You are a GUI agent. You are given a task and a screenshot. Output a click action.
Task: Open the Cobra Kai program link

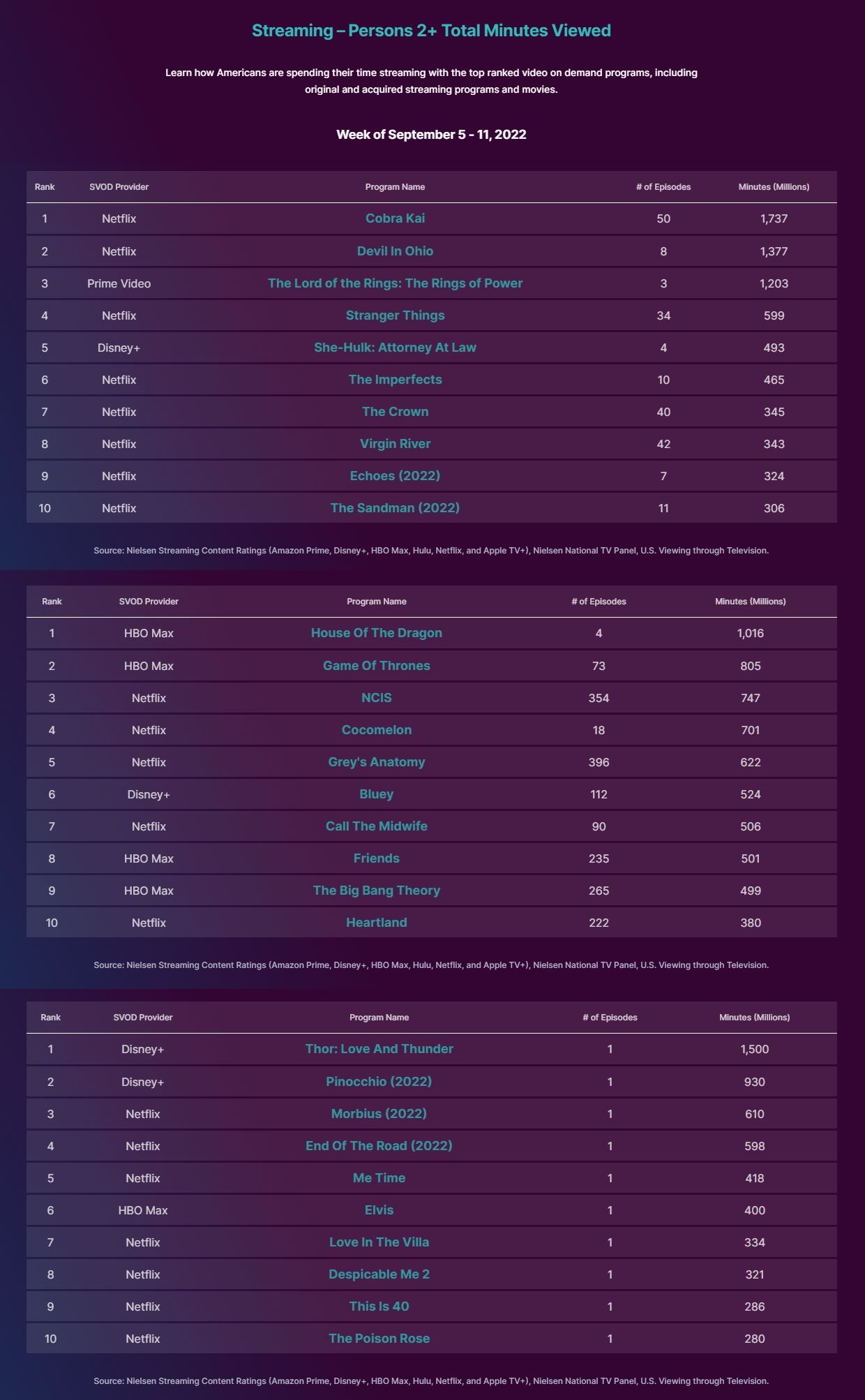(395, 218)
